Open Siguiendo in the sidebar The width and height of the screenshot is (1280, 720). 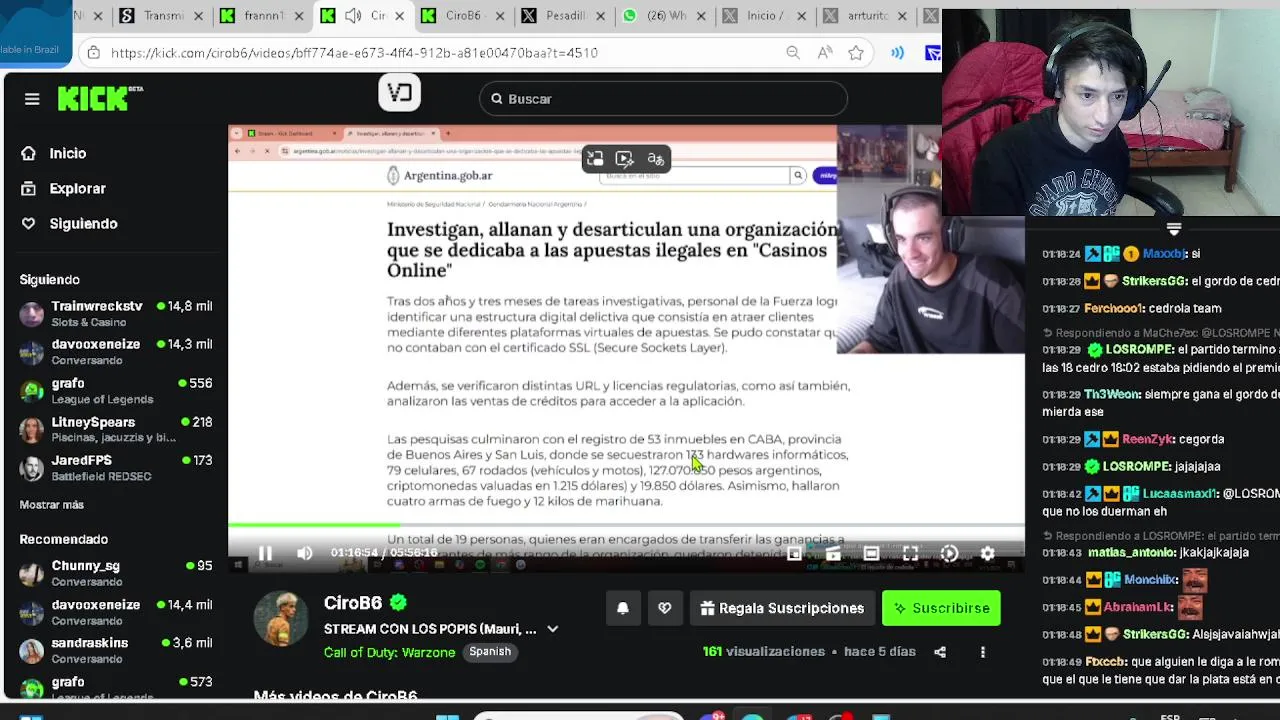(x=70, y=223)
